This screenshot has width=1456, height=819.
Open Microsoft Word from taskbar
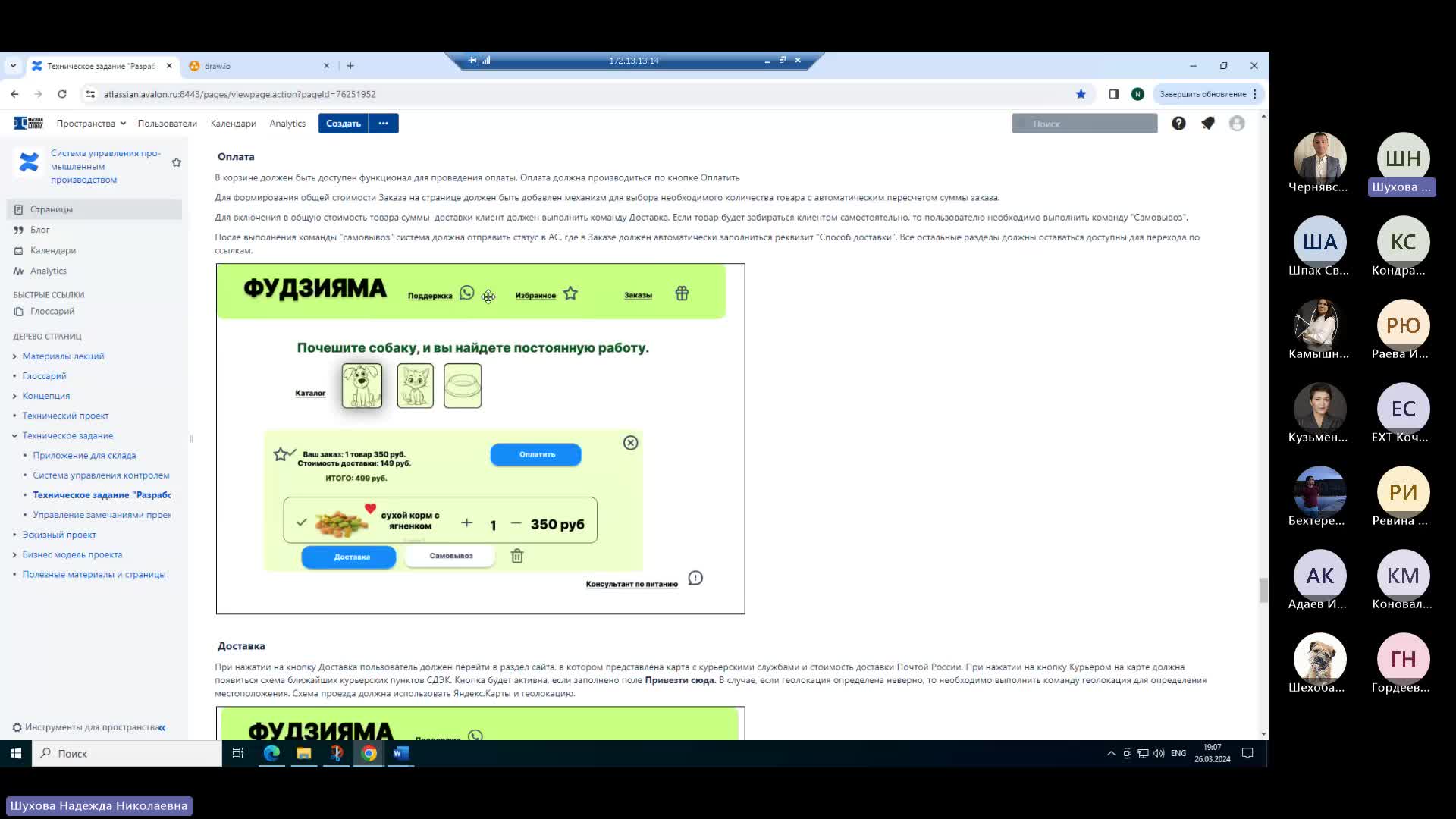(401, 753)
